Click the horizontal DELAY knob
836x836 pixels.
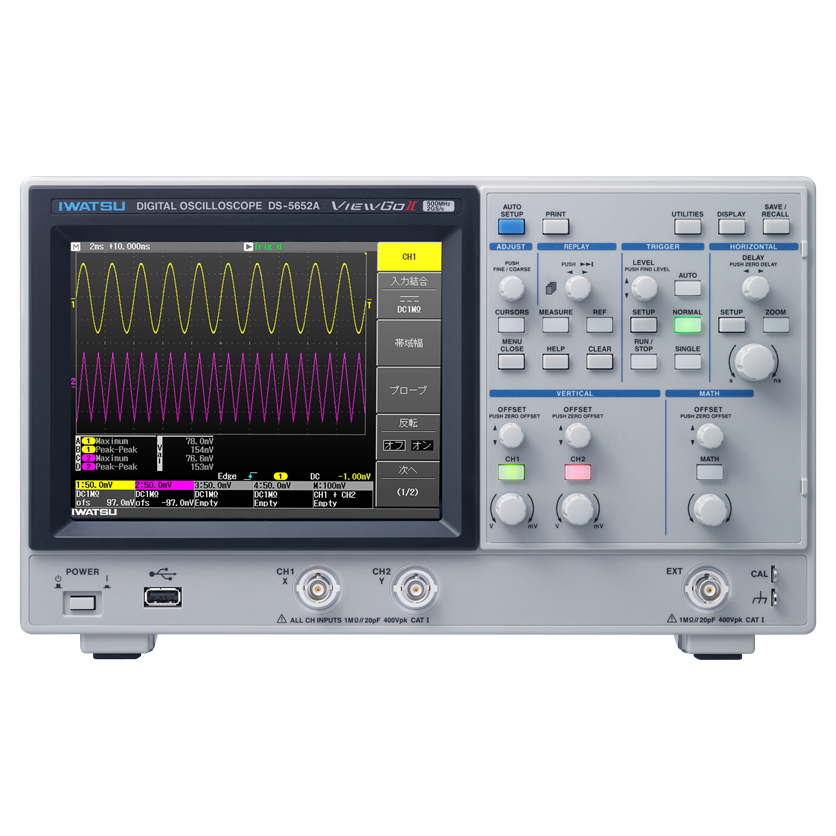(x=755, y=288)
